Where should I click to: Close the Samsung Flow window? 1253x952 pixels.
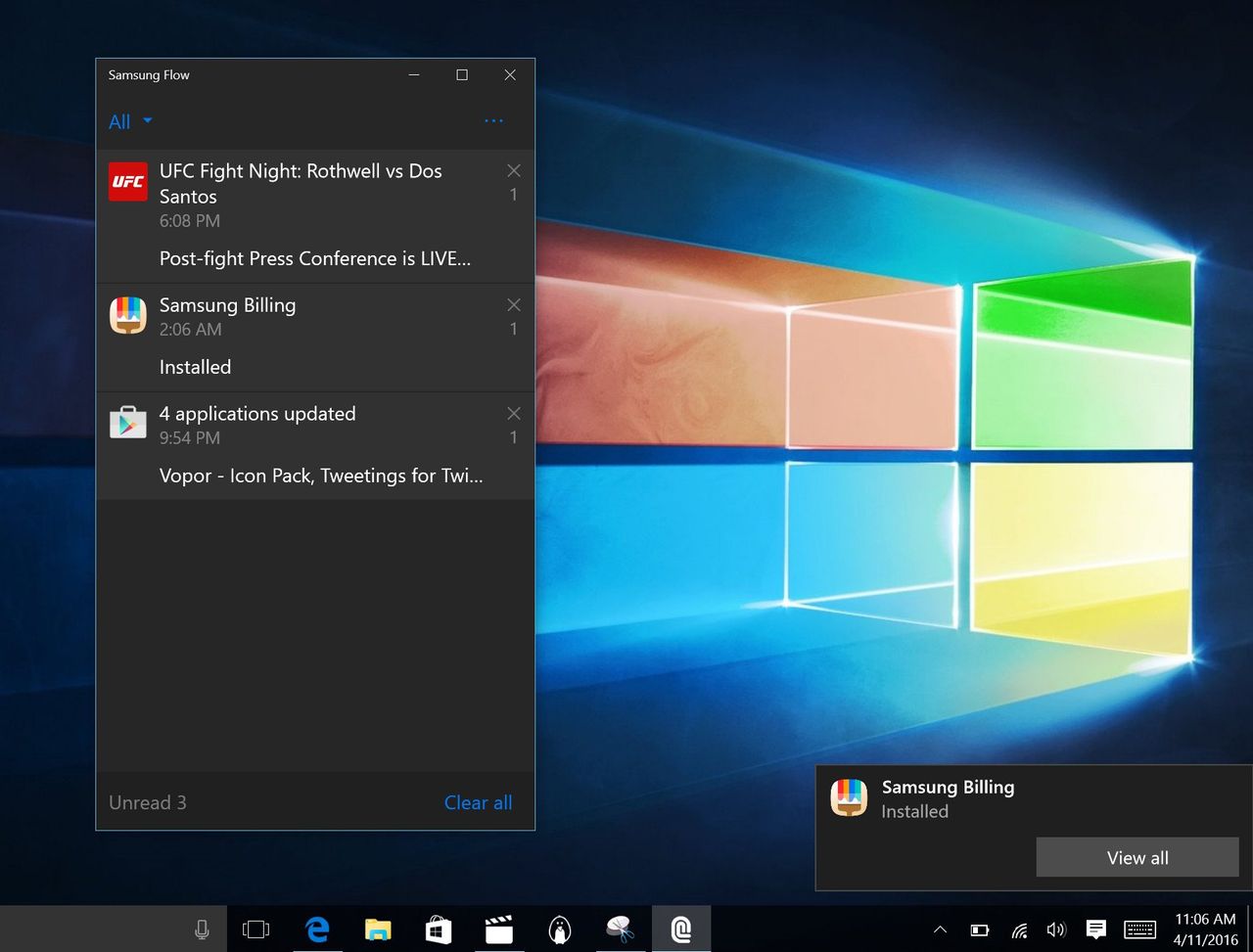(x=510, y=75)
